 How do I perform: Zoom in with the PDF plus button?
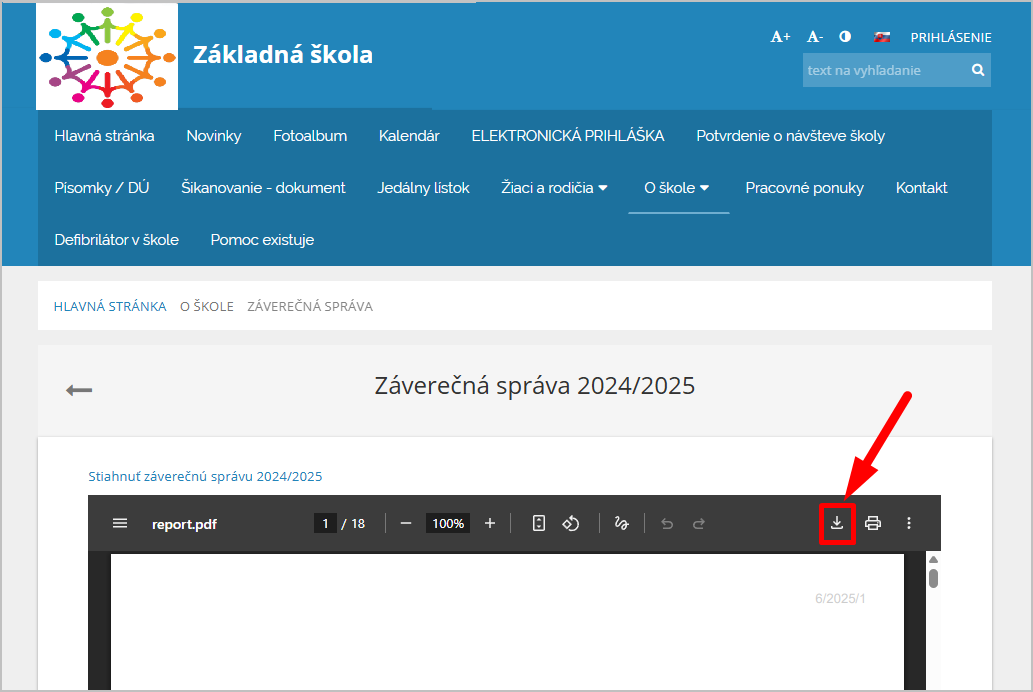click(x=490, y=523)
